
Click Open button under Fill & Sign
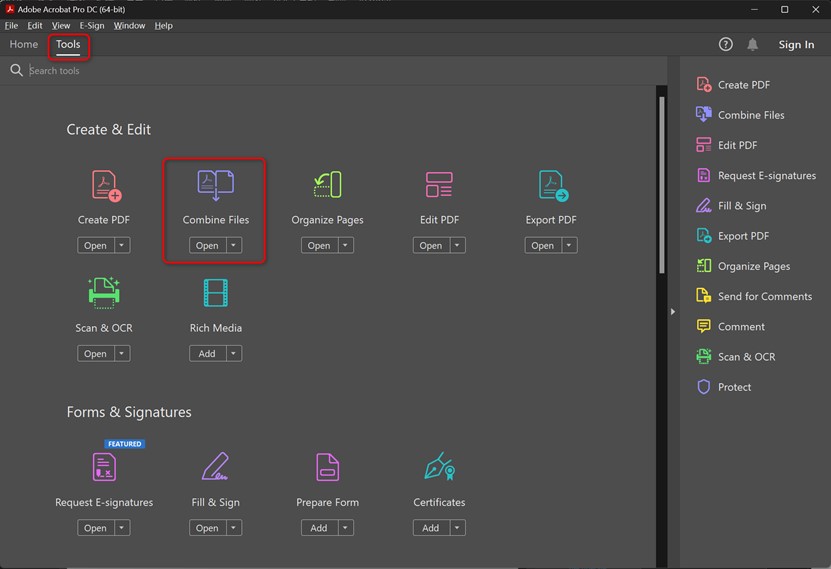click(x=208, y=528)
